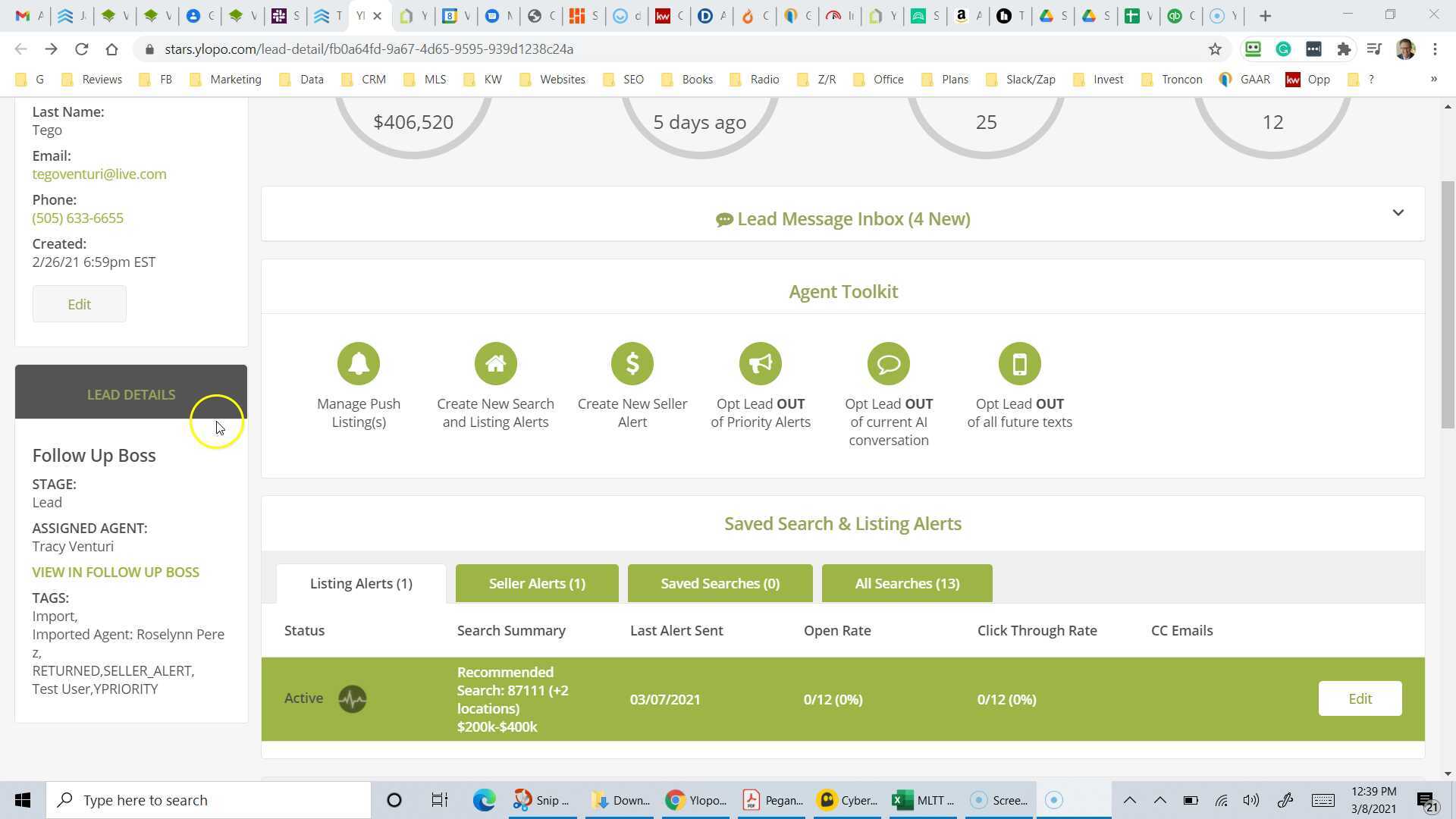Click the bookmark star in the address bar
The width and height of the screenshot is (1456, 819).
coord(1215,49)
